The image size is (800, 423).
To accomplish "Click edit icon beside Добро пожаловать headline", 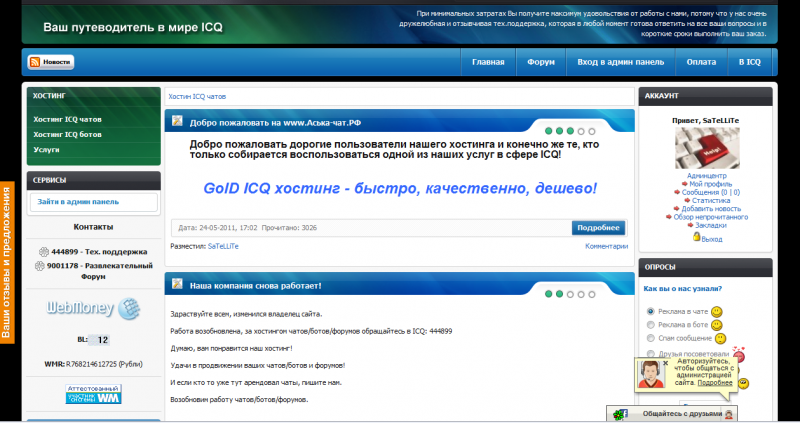I will click(x=177, y=121).
